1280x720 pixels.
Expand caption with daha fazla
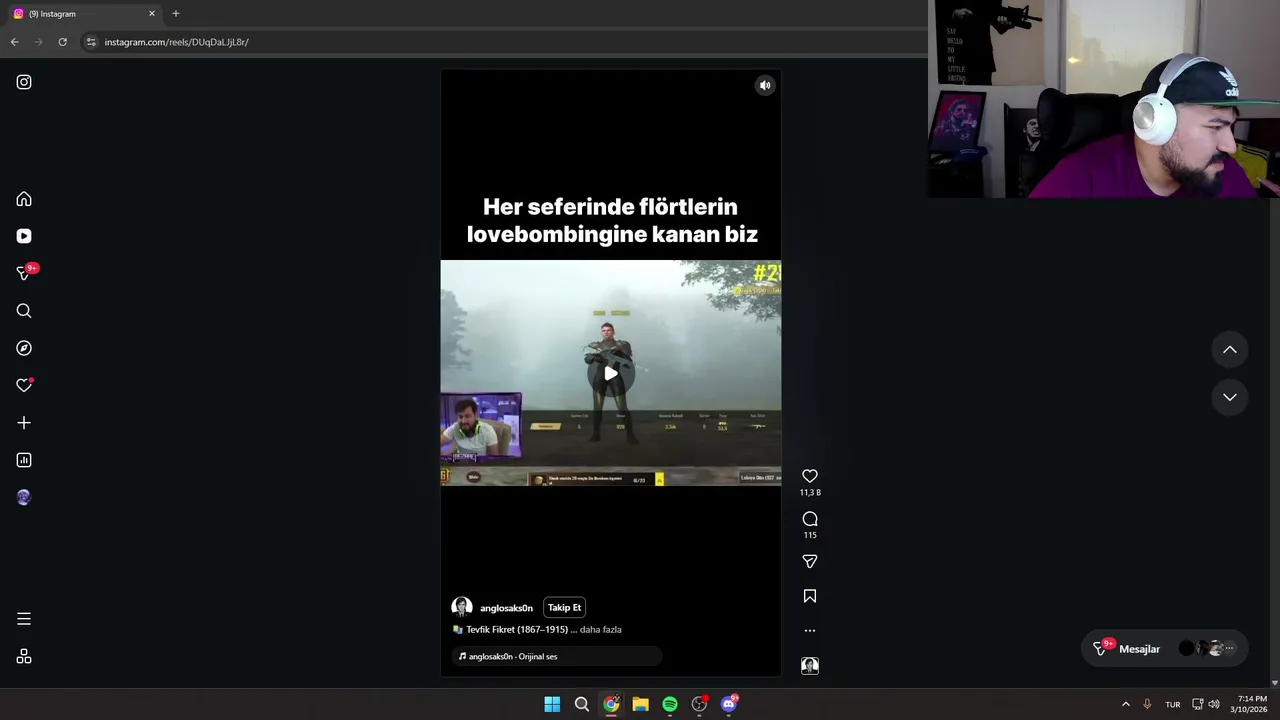point(600,629)
